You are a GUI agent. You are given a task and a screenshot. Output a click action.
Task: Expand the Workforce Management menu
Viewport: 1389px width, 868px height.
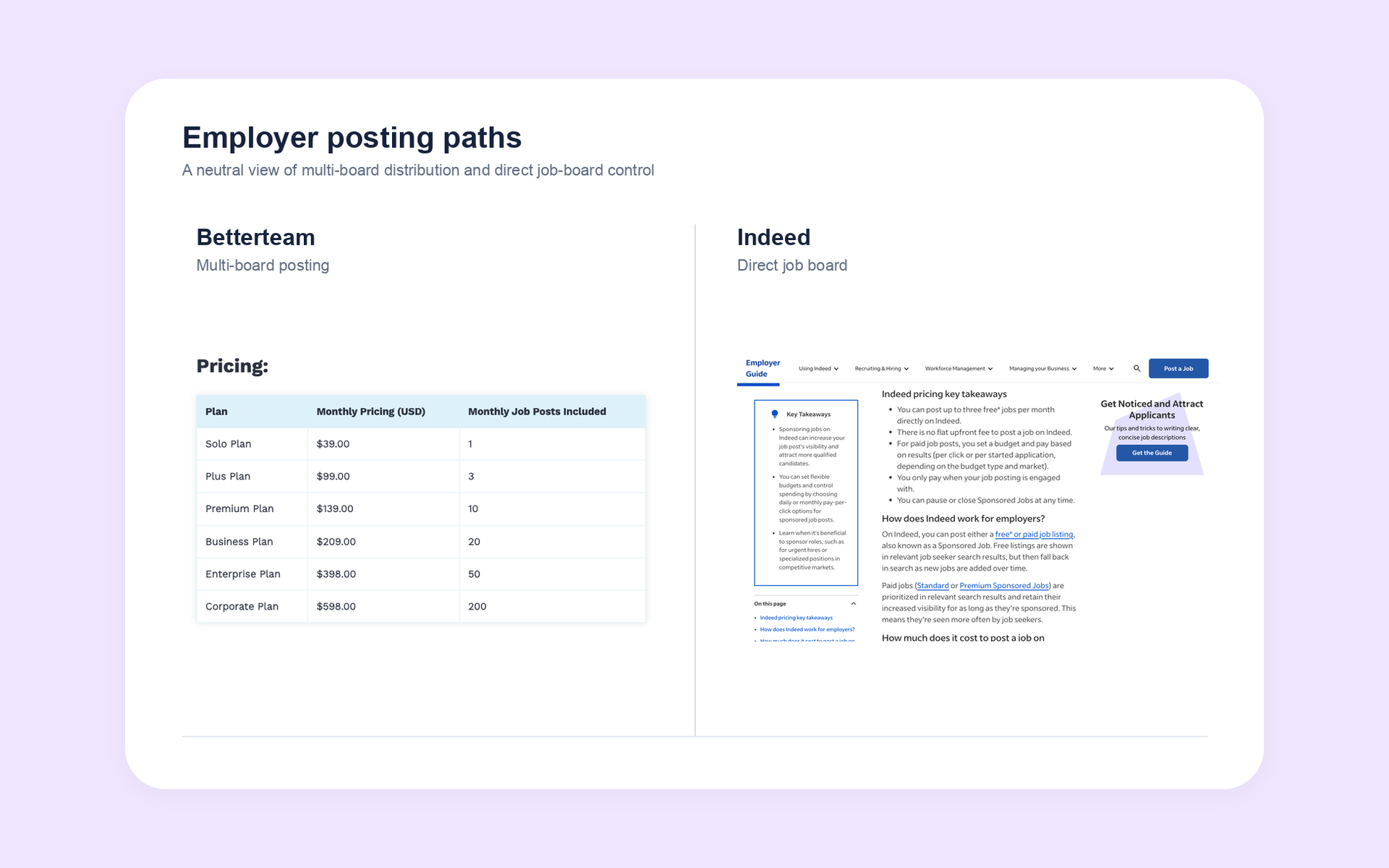(x=959, y=368)
